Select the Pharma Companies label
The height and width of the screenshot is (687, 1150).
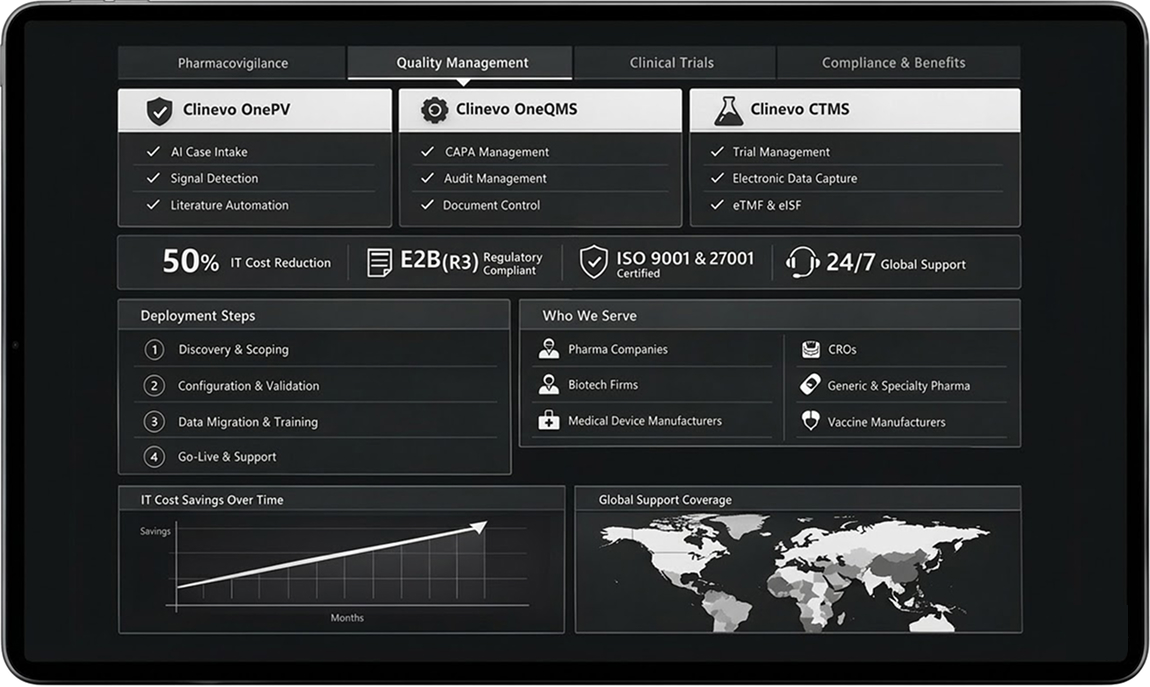coord(618,350)
